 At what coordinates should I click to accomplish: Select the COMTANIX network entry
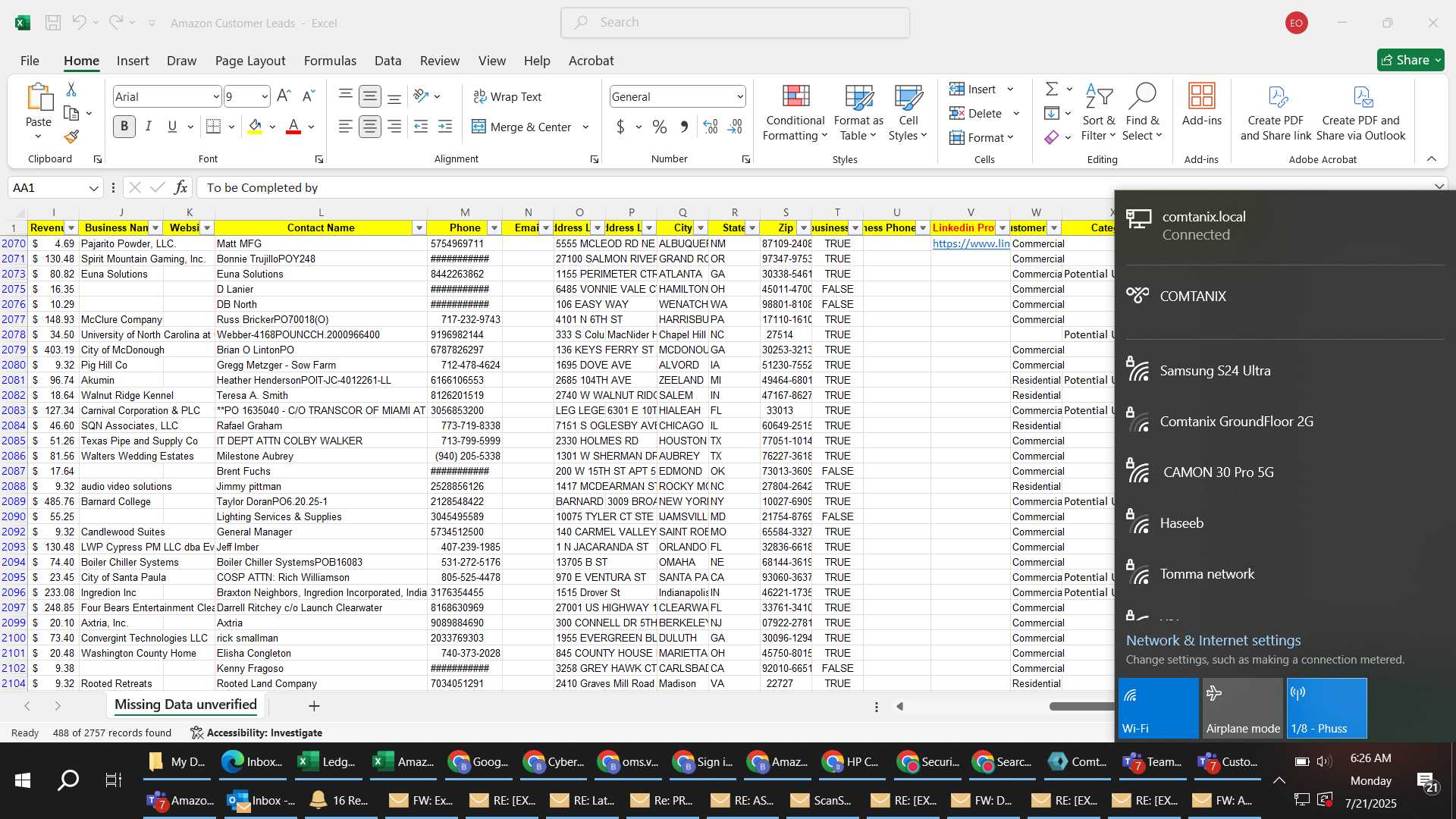(1286, 297)
